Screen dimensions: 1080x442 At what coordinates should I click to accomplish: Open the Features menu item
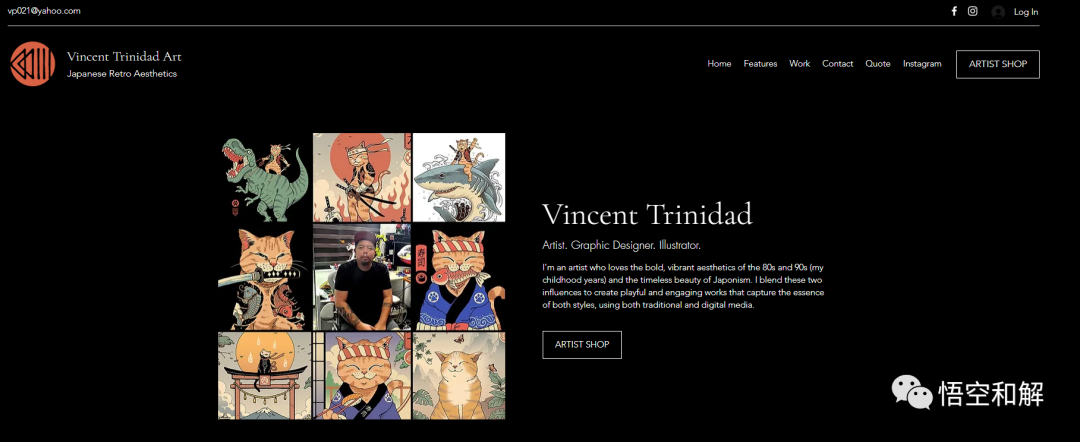(x=760, y=64)
